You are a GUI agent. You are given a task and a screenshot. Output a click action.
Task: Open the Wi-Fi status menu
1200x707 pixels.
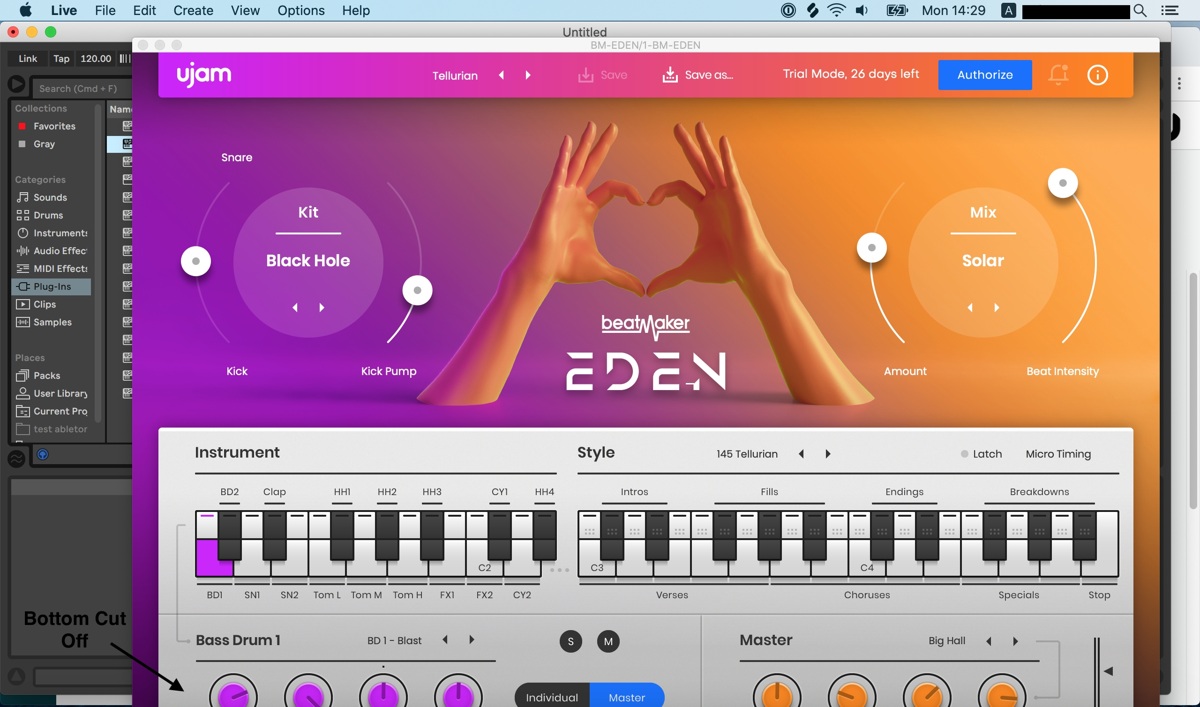tap(836, 10)
